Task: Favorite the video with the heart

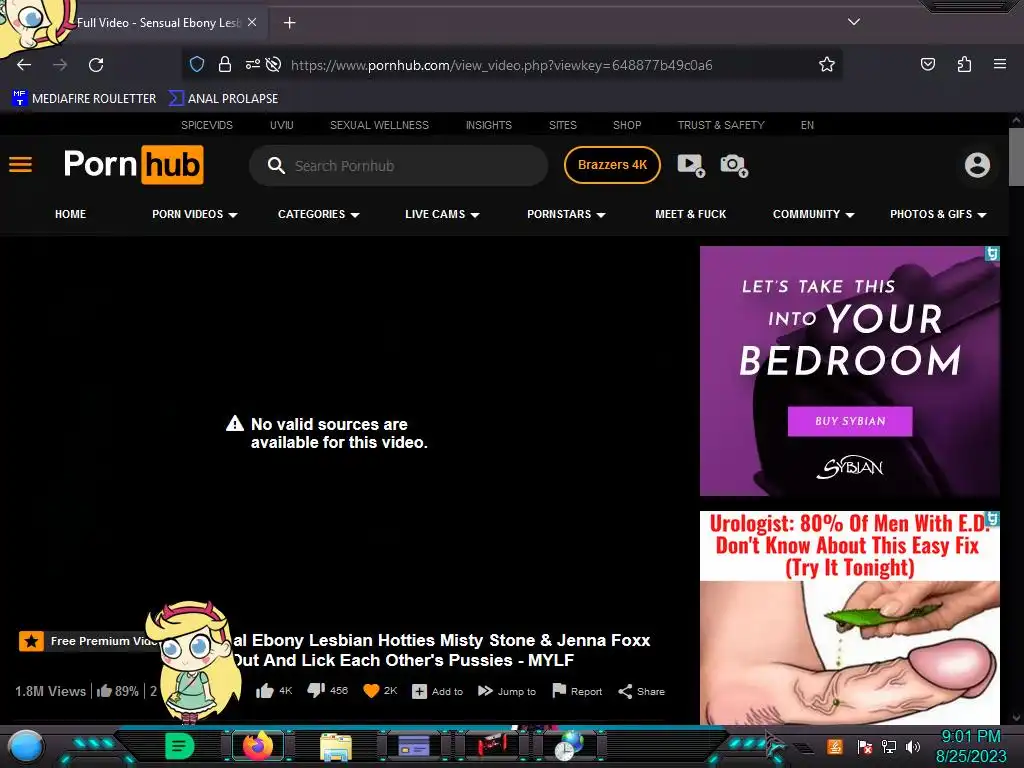Action: pos(380,691)
